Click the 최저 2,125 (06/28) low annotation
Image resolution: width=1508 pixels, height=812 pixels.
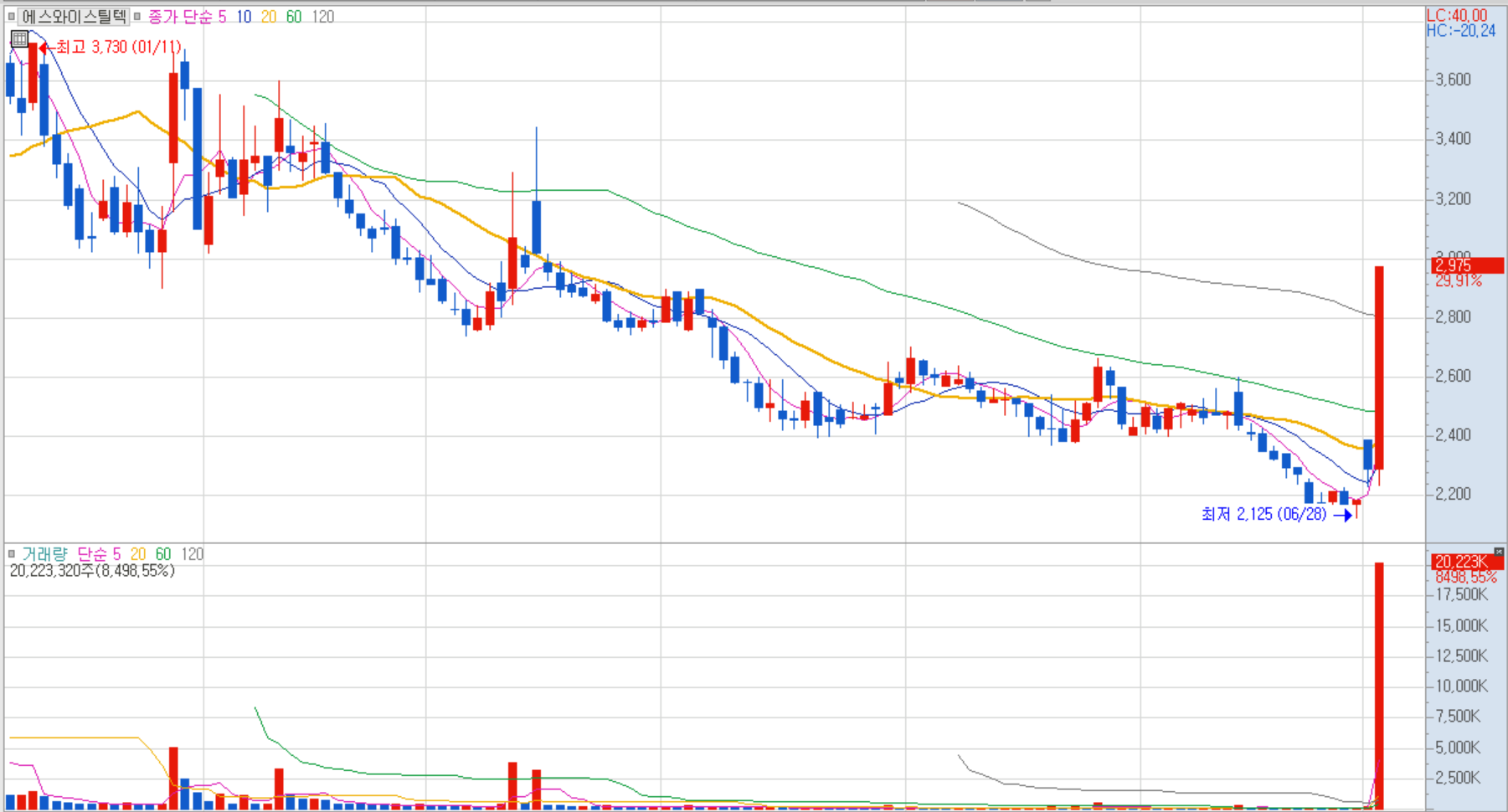click(1264, 514)
